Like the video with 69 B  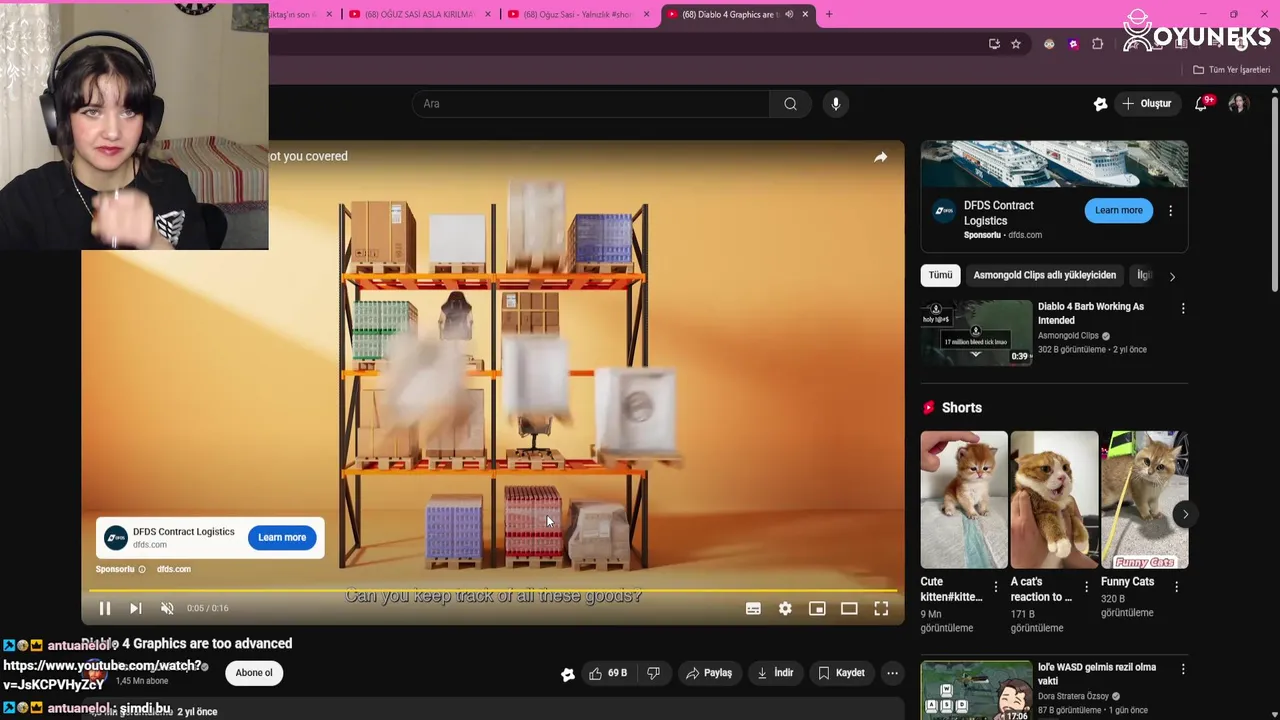pyautogui.click(x=608, y=673)
